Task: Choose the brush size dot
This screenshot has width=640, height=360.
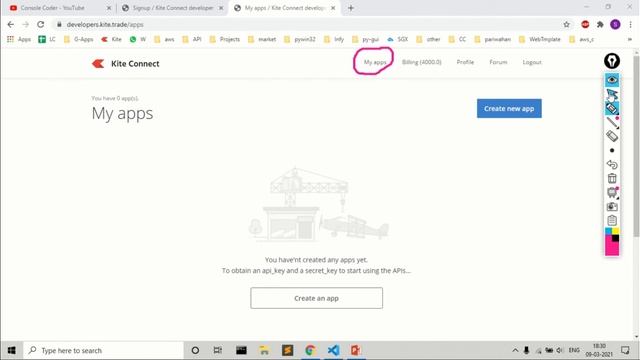Action: pos(612,151)
